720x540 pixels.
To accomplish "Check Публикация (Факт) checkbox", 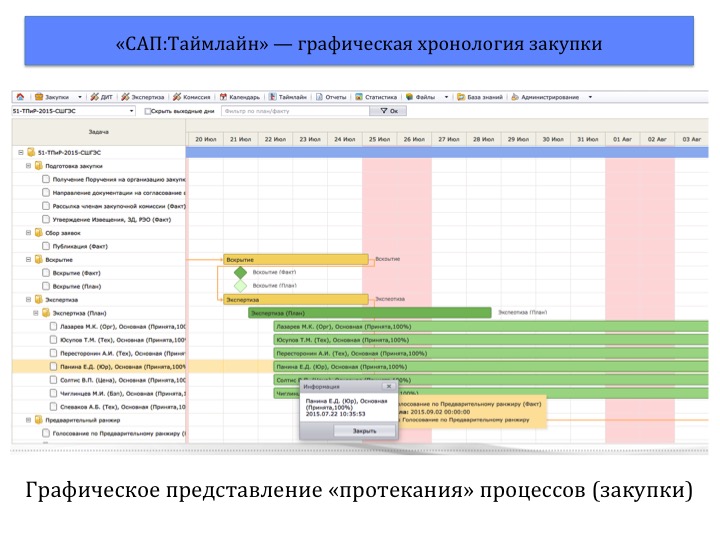I will (x=46, y=246).
